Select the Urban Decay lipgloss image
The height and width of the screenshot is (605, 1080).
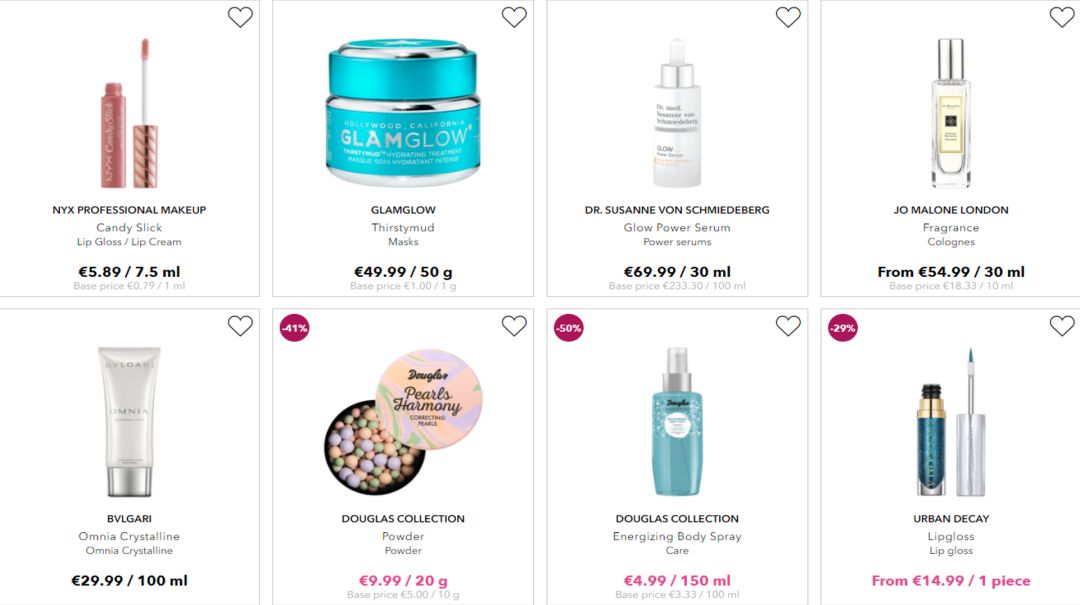(951, 422)
